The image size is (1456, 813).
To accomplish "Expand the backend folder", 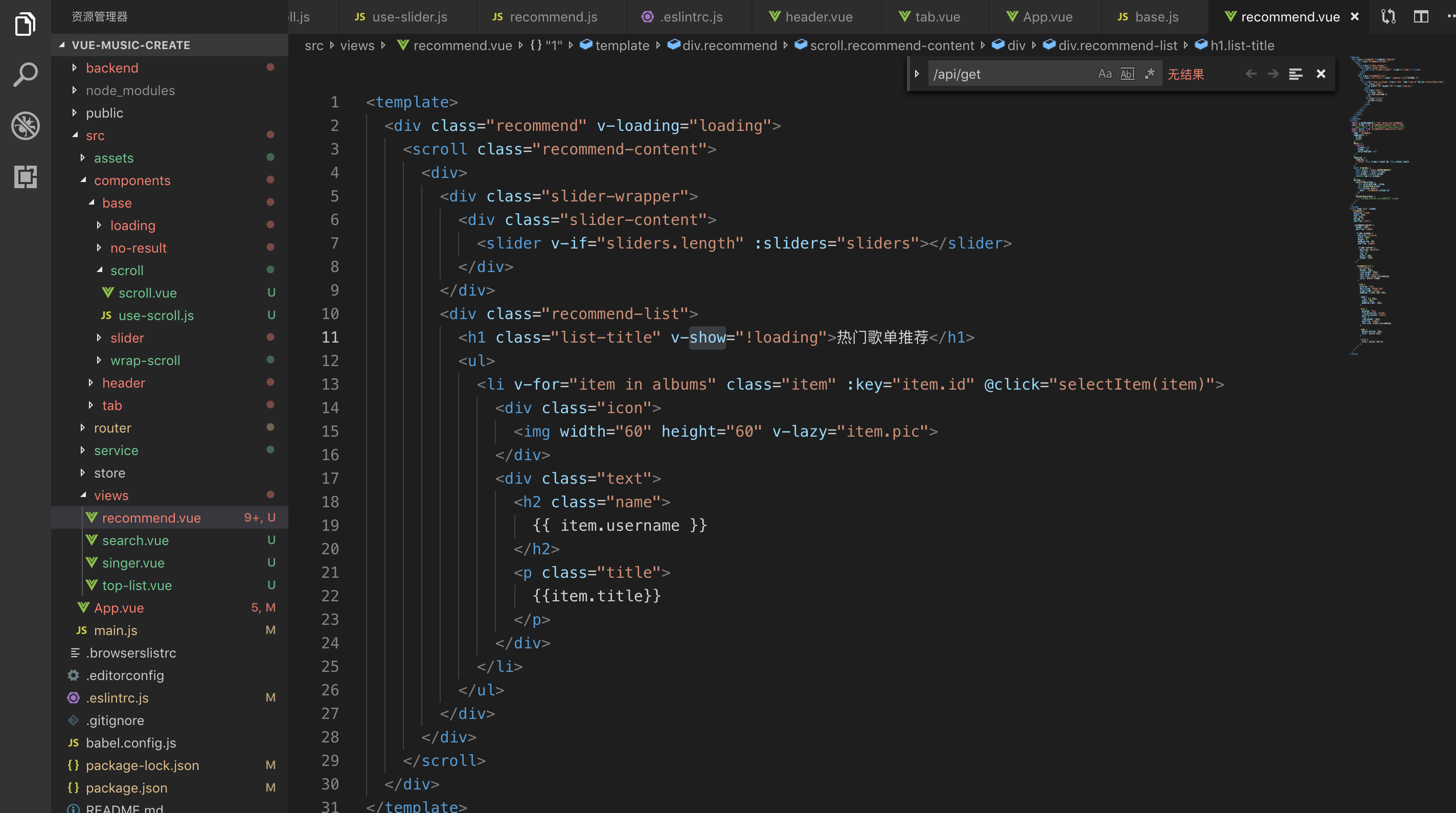I will point(170,68).
